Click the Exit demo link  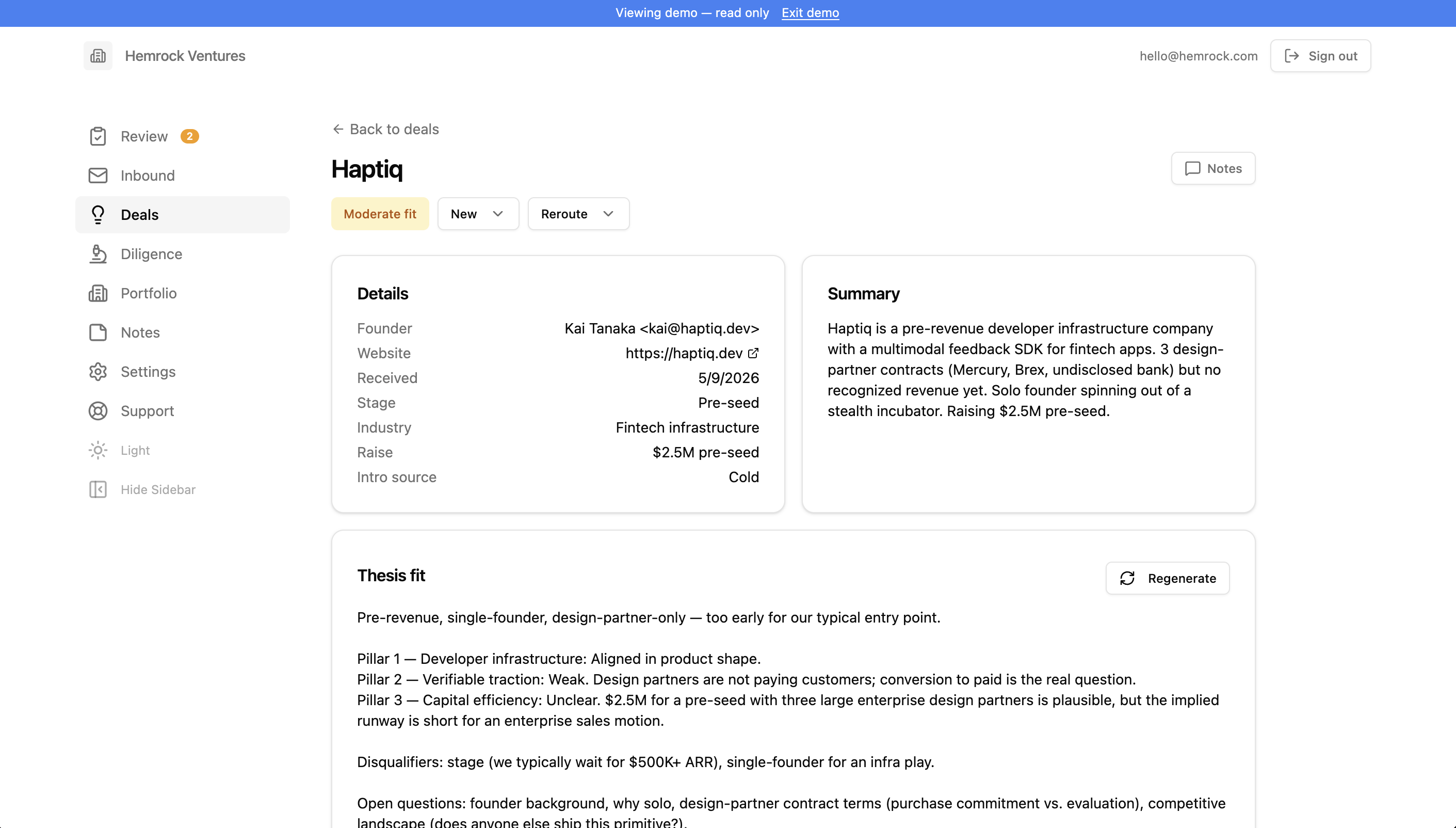click(810, 12)
